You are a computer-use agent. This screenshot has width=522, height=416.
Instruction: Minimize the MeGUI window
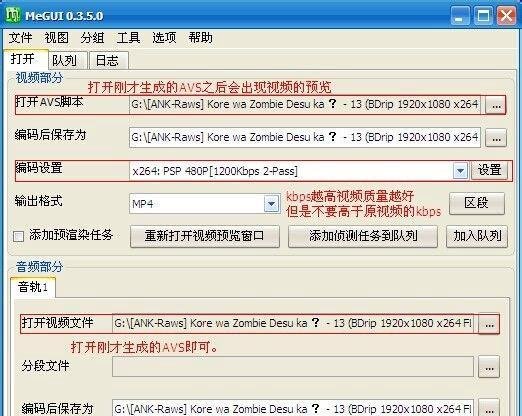pyautogui.click(x=460, y=16)
